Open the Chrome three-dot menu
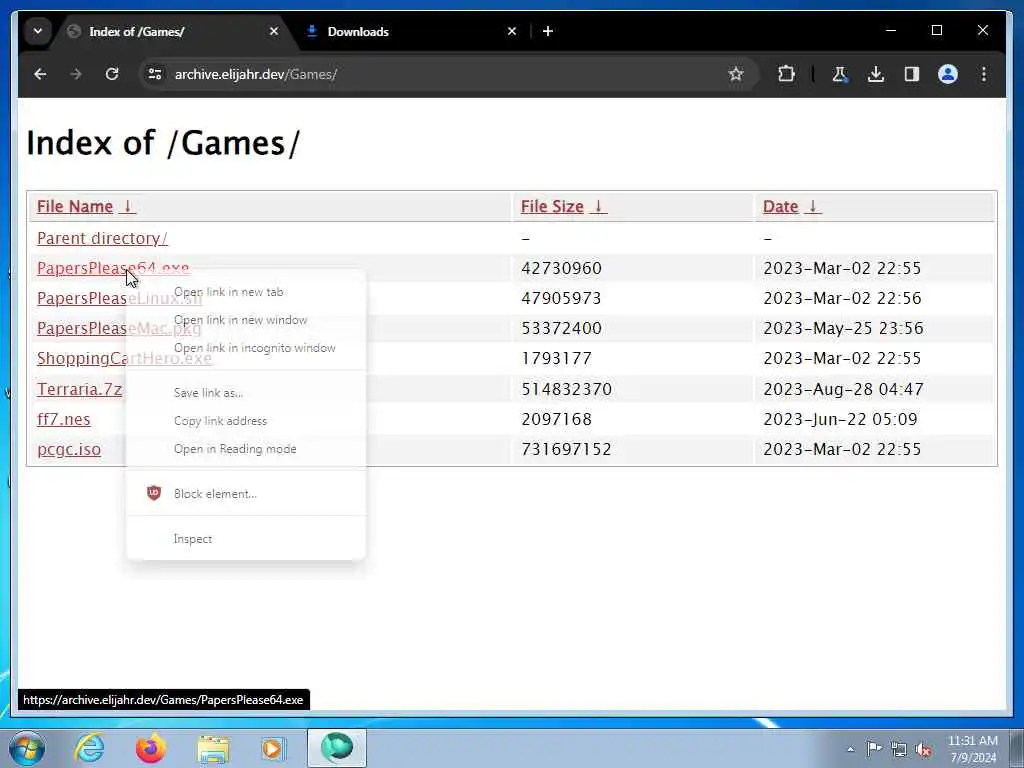 tap(984, 74)
